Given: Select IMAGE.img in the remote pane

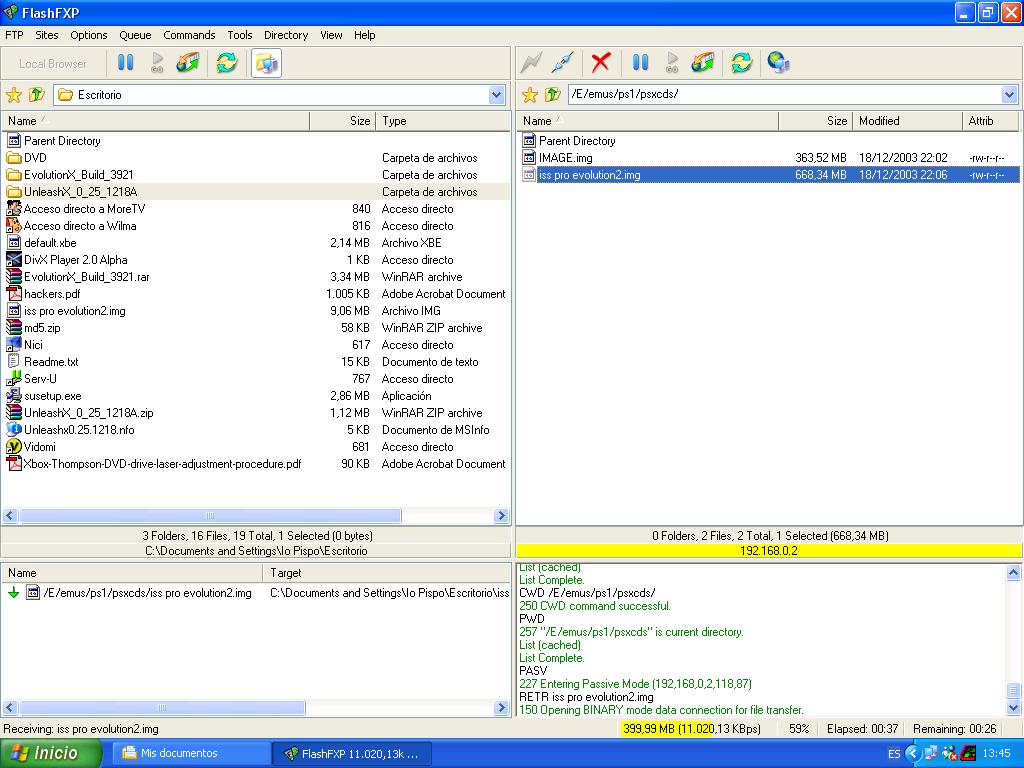Looking at the screenshot, I should tap(566, 157).
